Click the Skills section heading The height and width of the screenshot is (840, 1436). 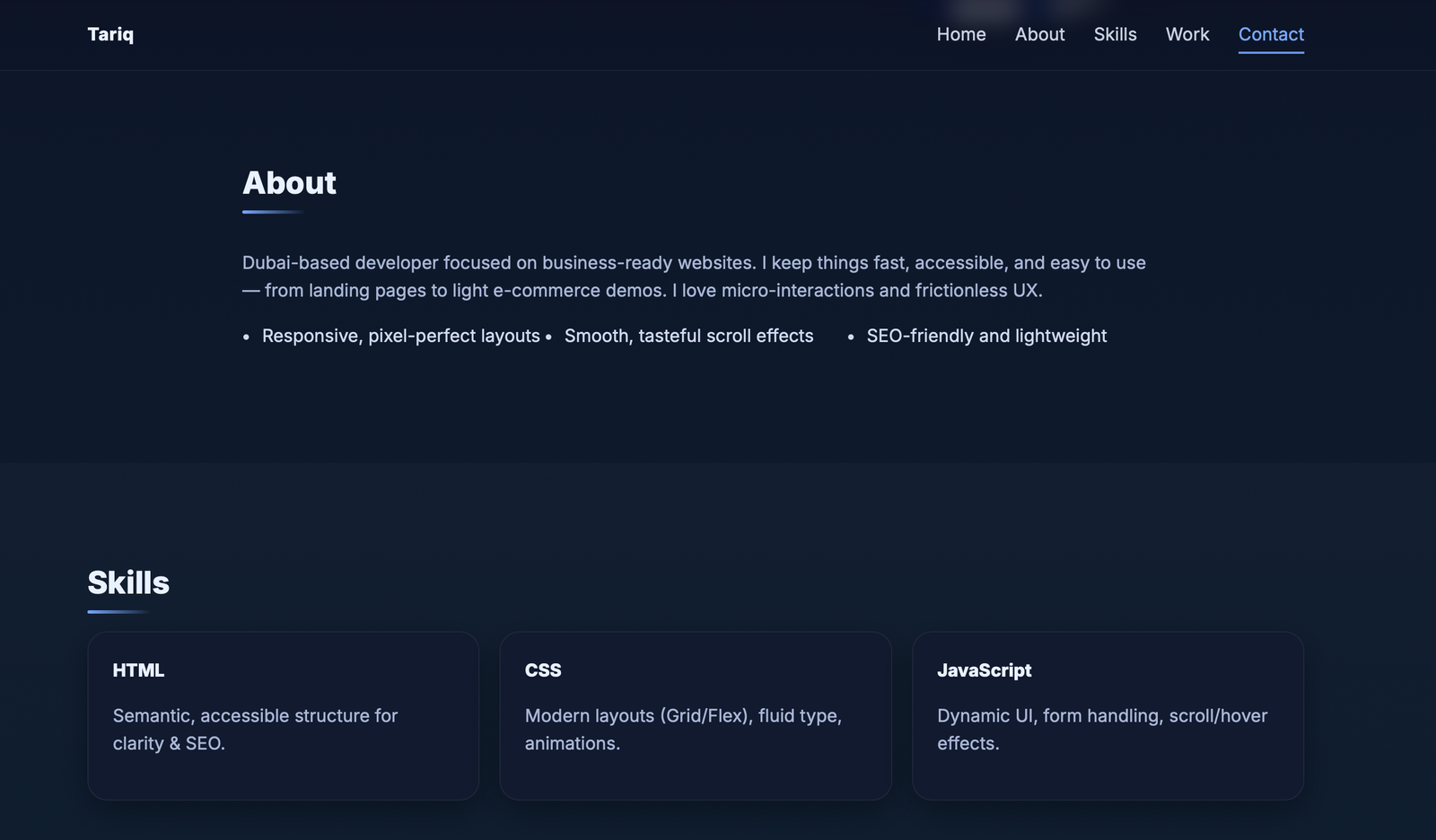coord(128,582)
